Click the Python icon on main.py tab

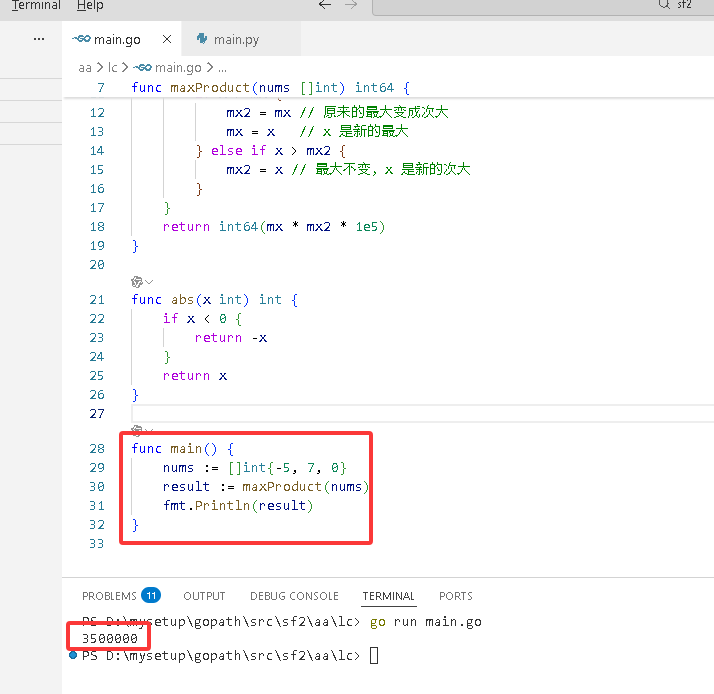pos(202,39)
